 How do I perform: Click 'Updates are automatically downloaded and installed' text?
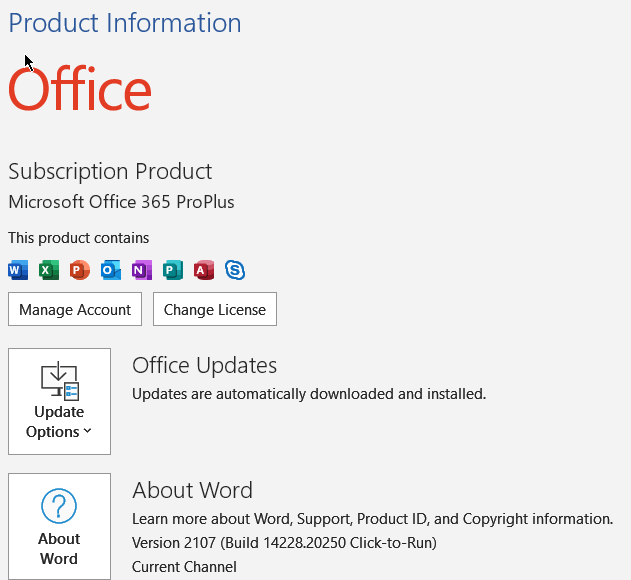309,394
